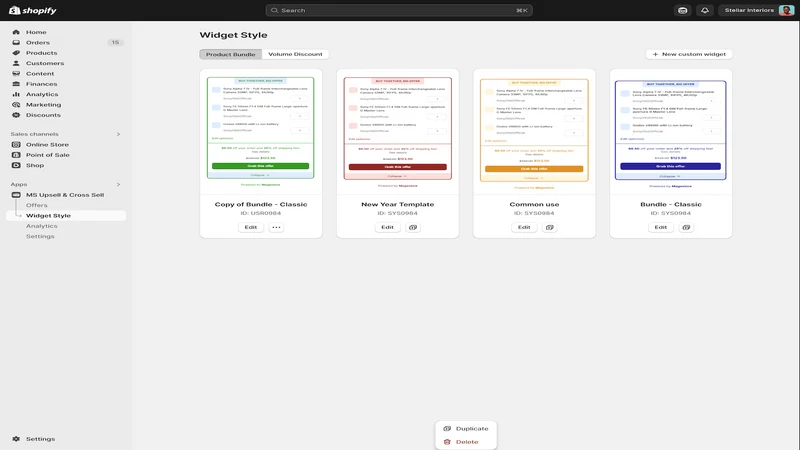The image size is (800, 450).
Task: Choose Duplicate from the popup menu
Action: pos(466,429)
